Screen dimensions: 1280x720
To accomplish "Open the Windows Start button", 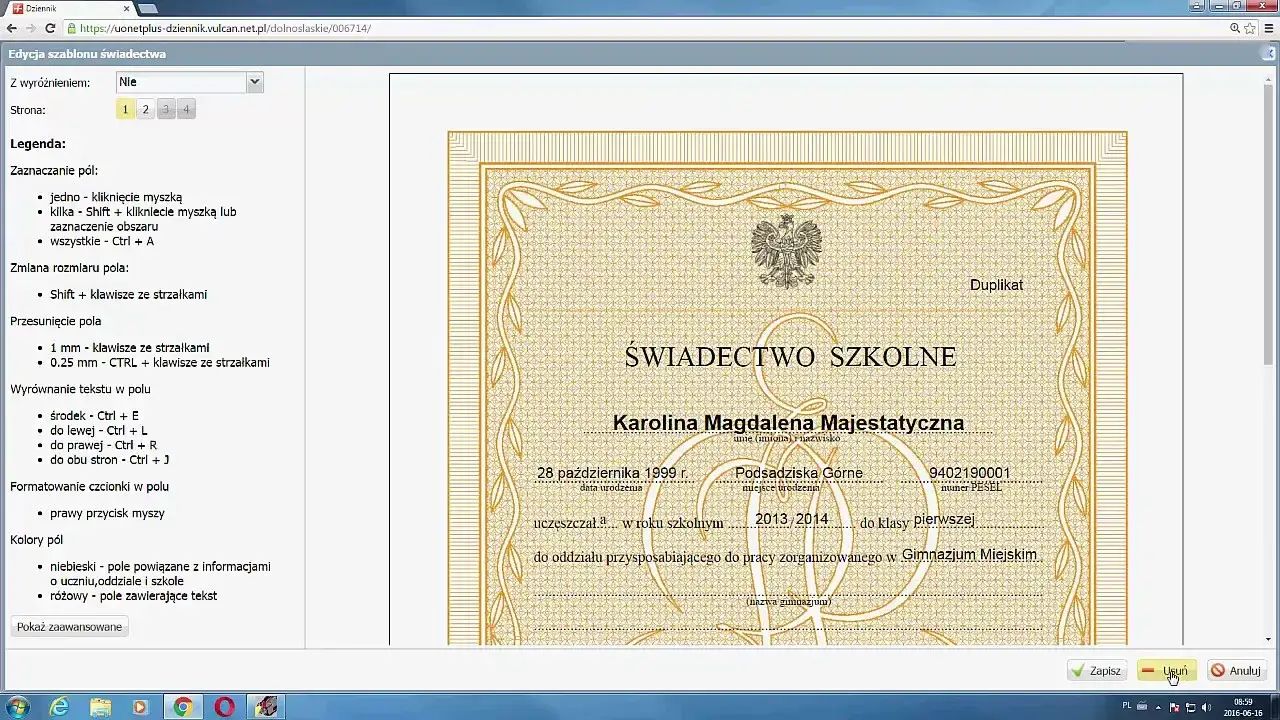I will tap(18, 707).
